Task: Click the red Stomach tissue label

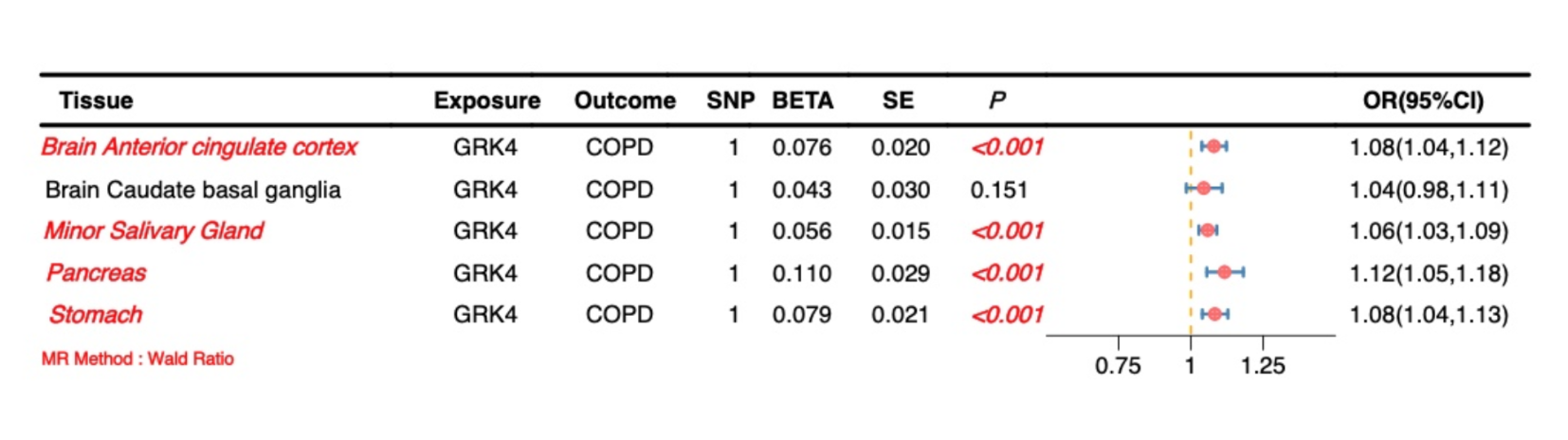Action: [x=96, y=315]
